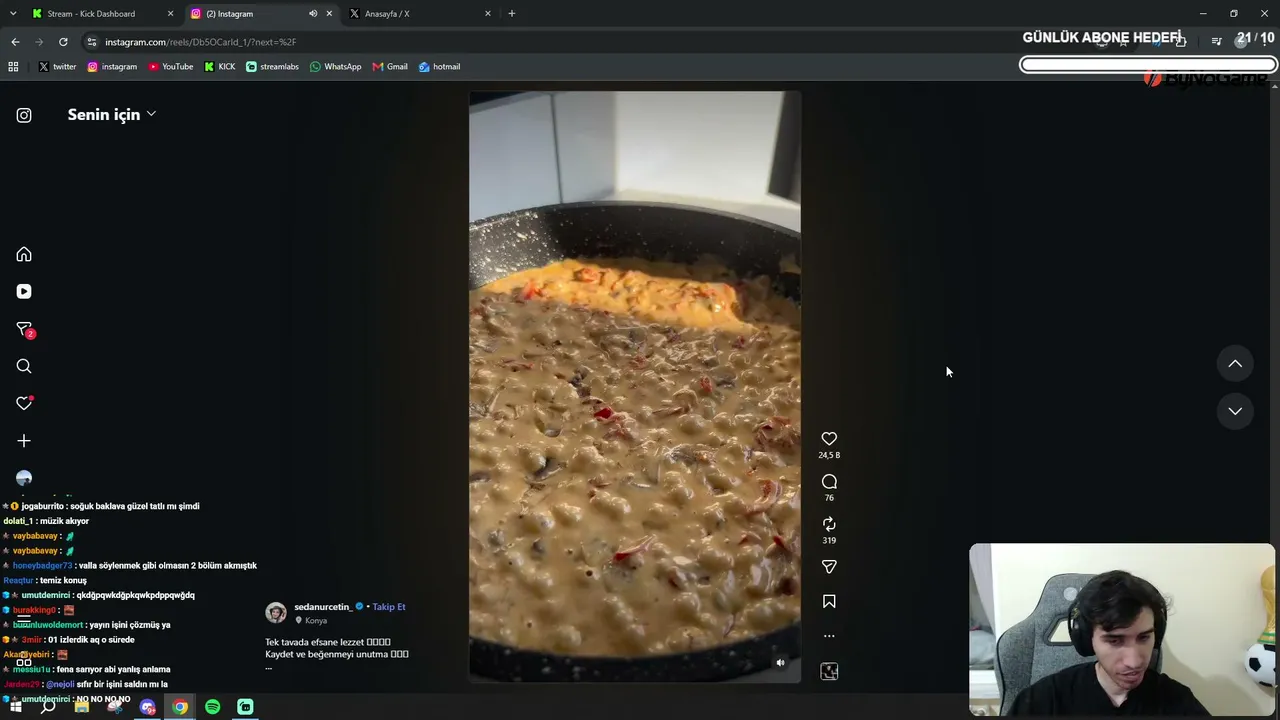Share the reel via the paper plane icon
Image resolution: width=1280 pixels, height=720 pixels.
click(x=829, y=567)
